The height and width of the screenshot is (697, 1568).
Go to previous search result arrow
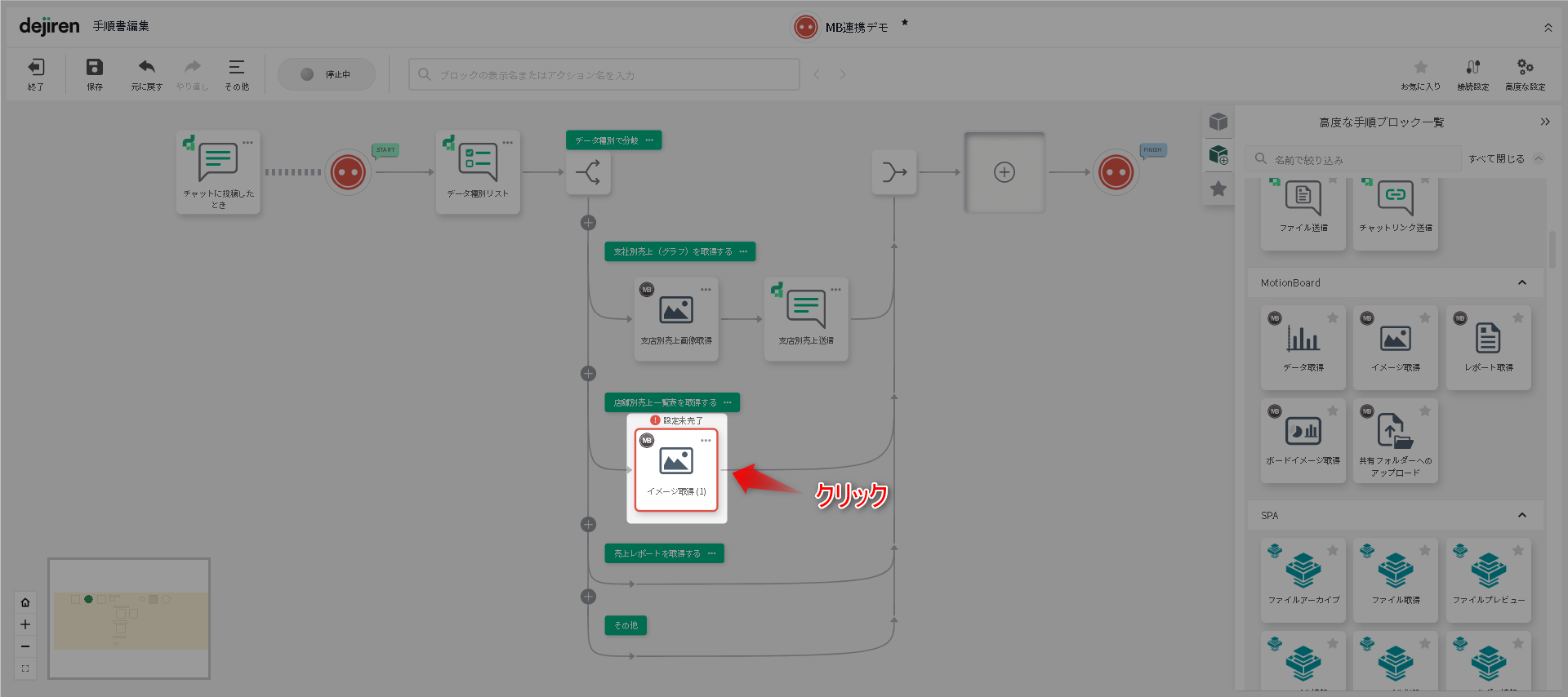click(817, 74)
